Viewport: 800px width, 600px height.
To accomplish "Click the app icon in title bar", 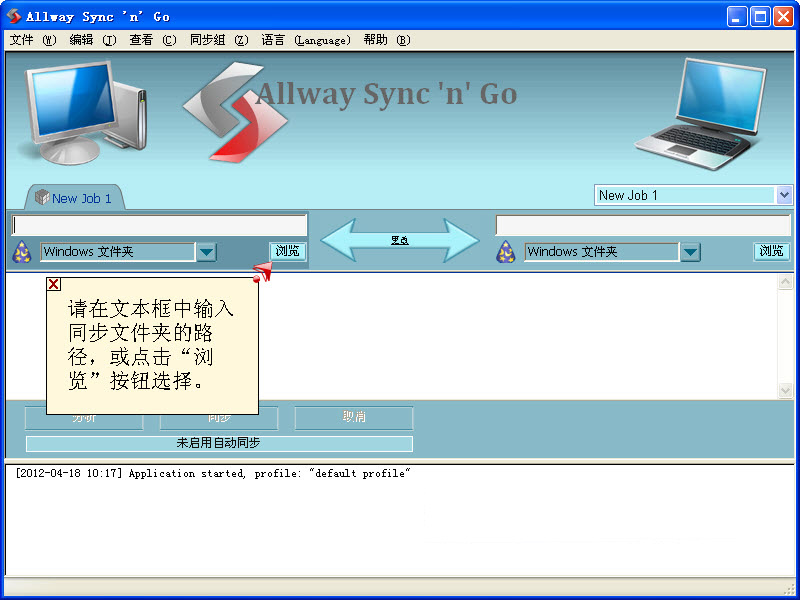I will 14,16.
